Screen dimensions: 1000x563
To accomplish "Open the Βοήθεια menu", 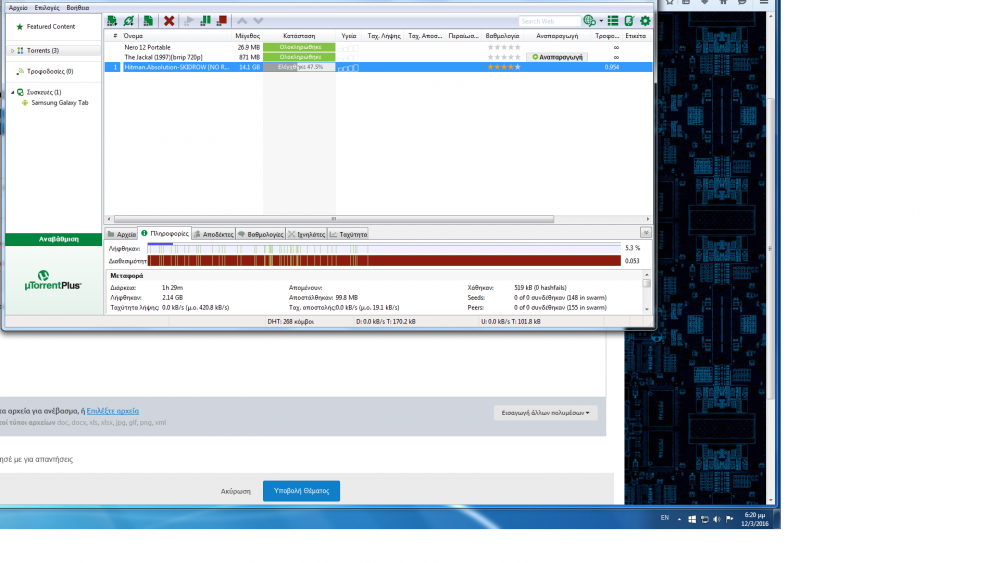I will pos(78,8).
